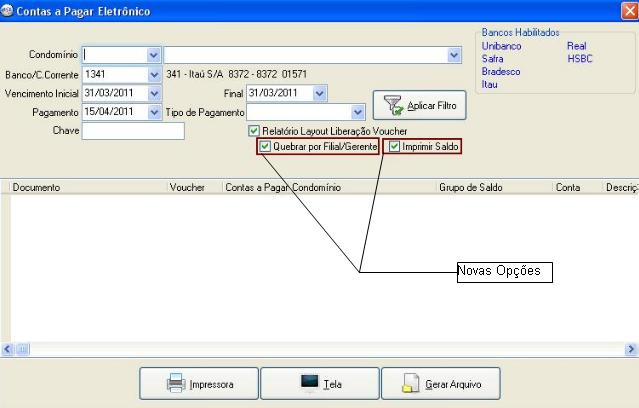Click the Impressora printer button
The width and height of the screenshot is (639, 408).
tap(198, 383)
